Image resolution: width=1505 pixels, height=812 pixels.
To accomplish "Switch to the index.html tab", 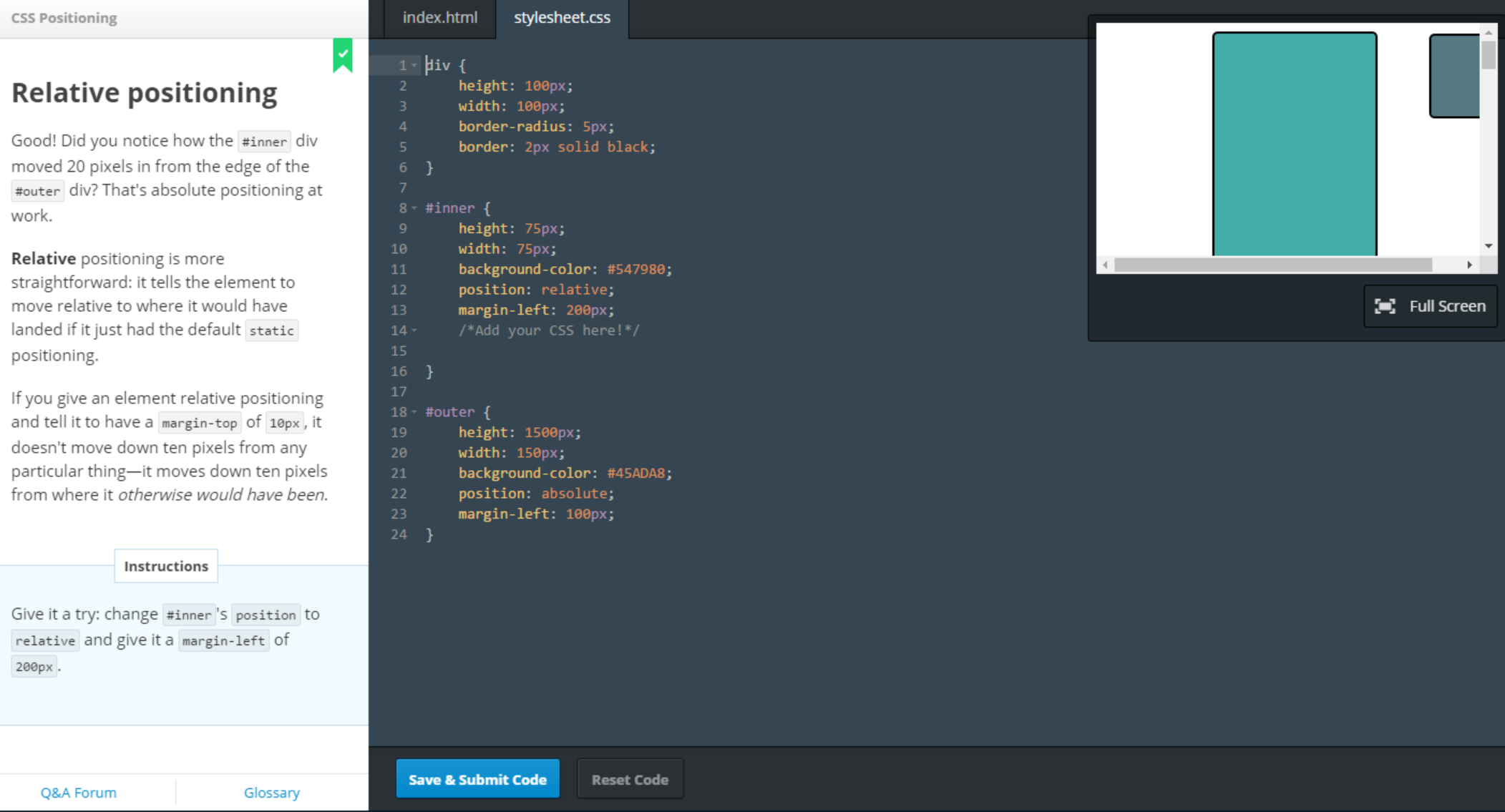I will click(439, 18).
